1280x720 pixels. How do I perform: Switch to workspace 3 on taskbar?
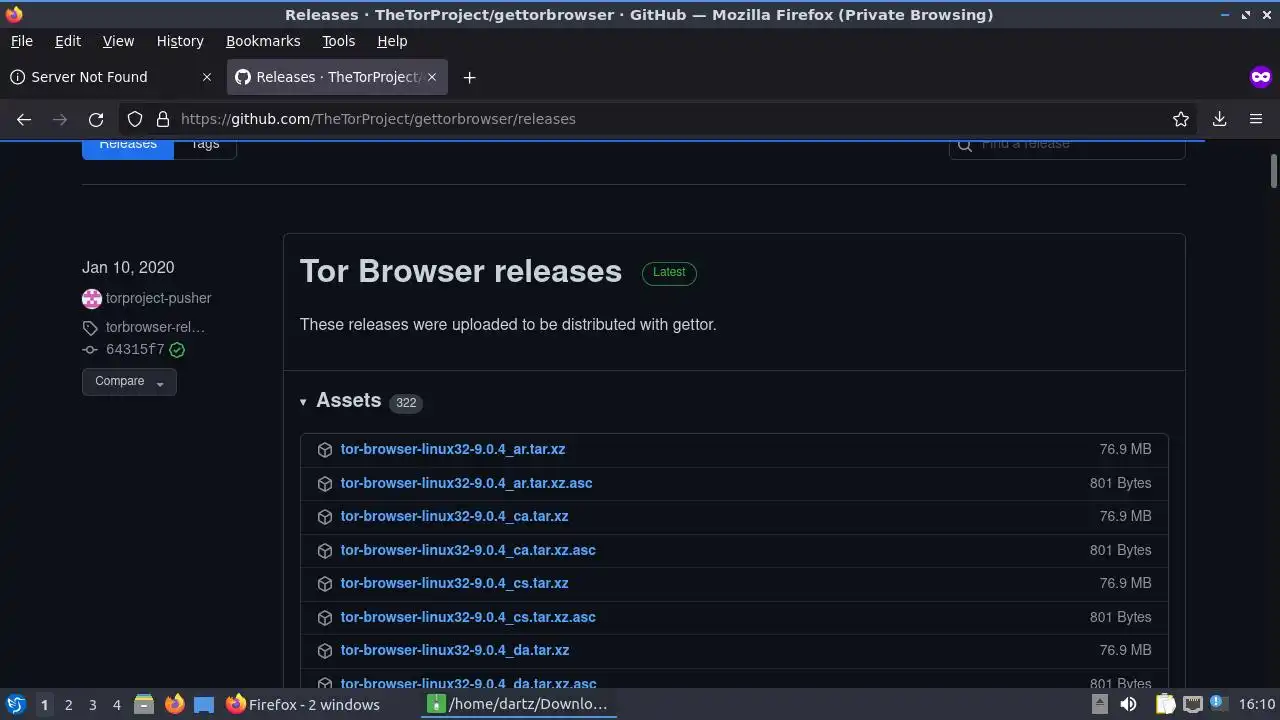pos(92,704)
